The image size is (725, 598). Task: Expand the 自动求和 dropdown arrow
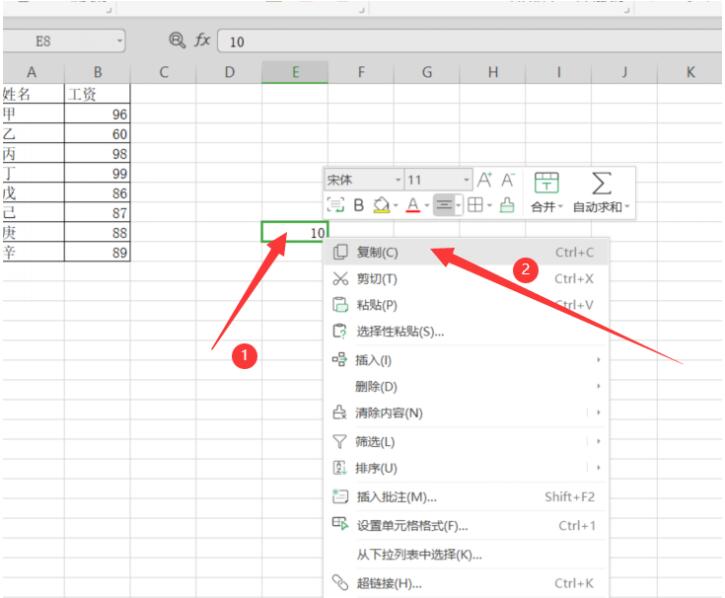(x=627, y=207)
